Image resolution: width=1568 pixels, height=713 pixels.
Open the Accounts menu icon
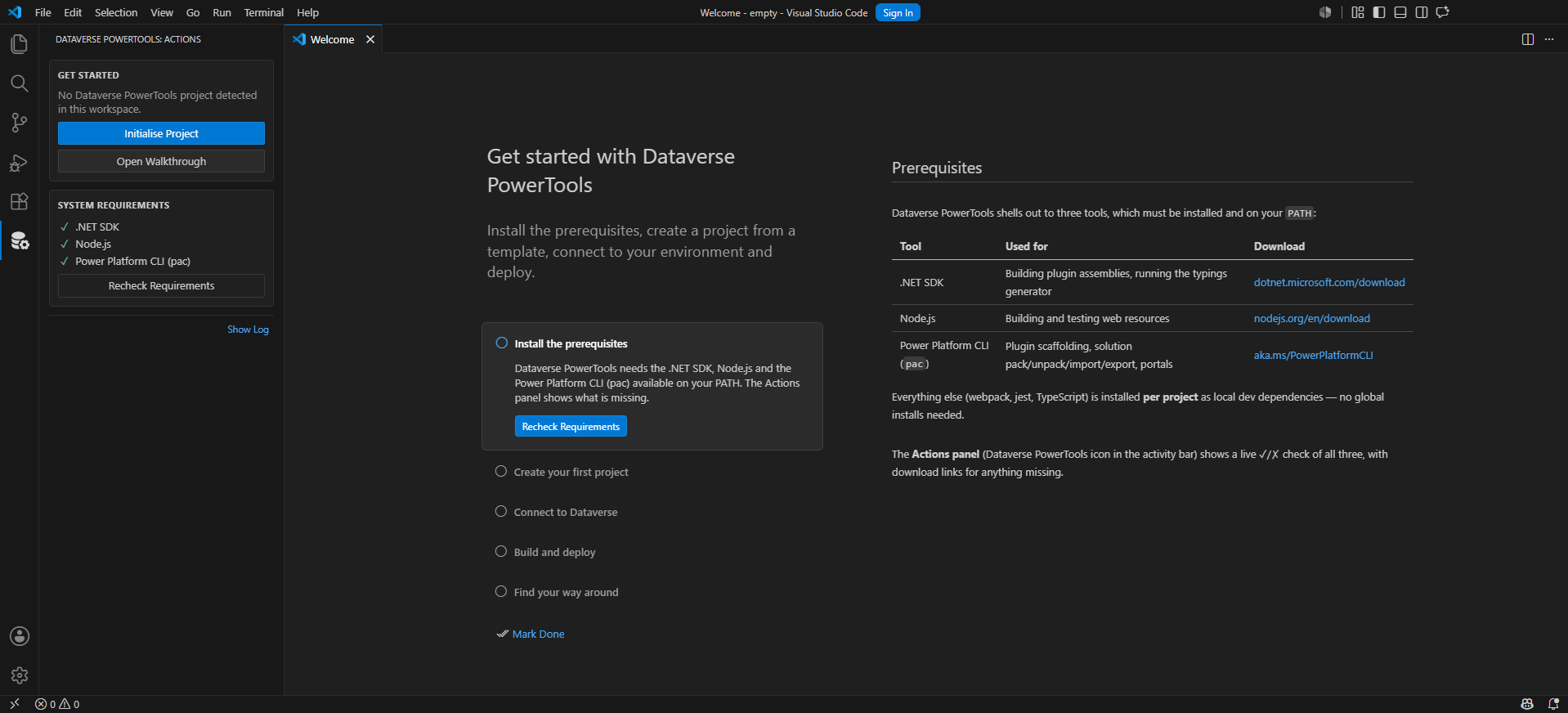tap(20, 636)
